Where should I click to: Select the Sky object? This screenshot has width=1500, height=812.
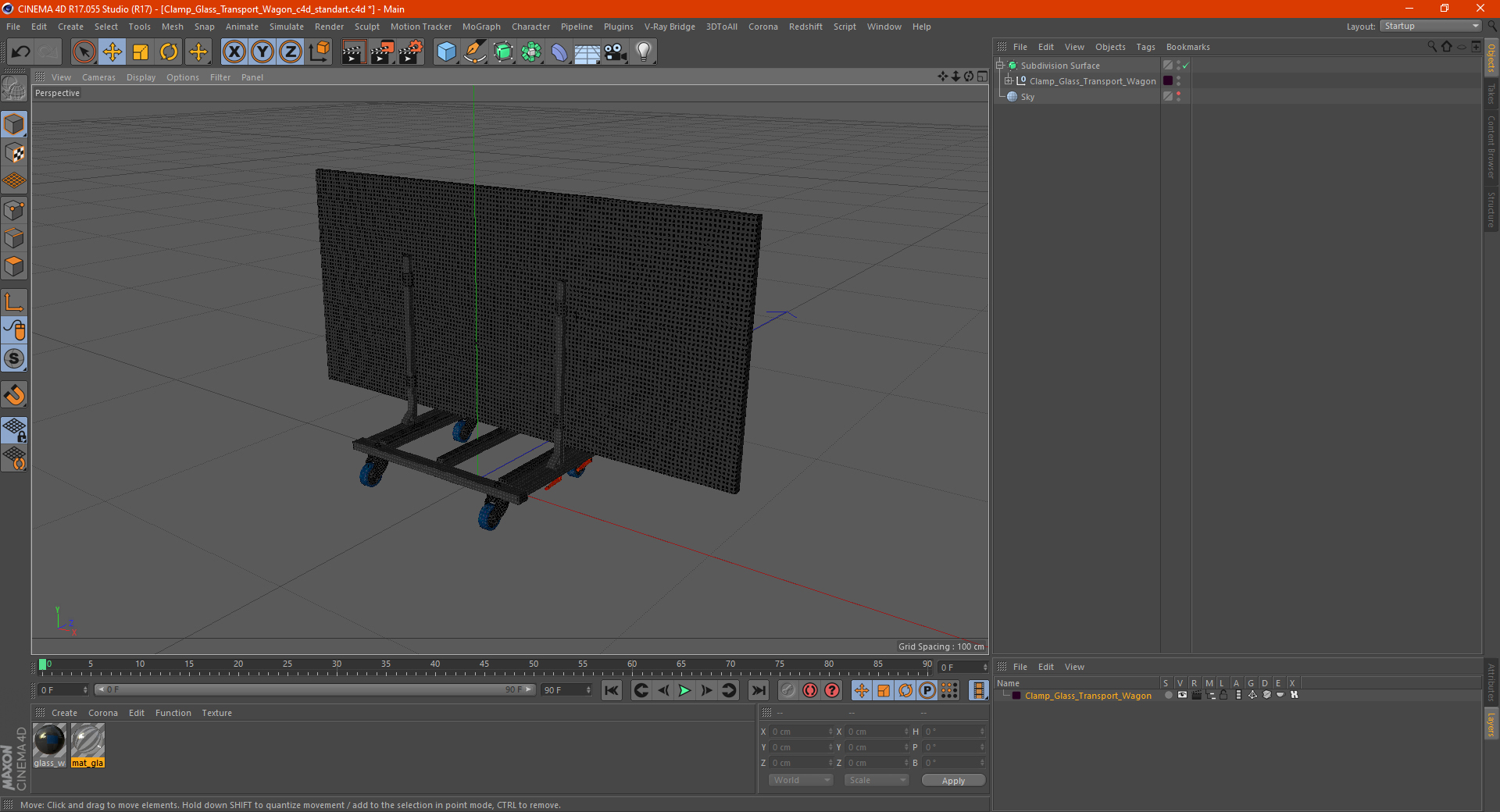1027,97
